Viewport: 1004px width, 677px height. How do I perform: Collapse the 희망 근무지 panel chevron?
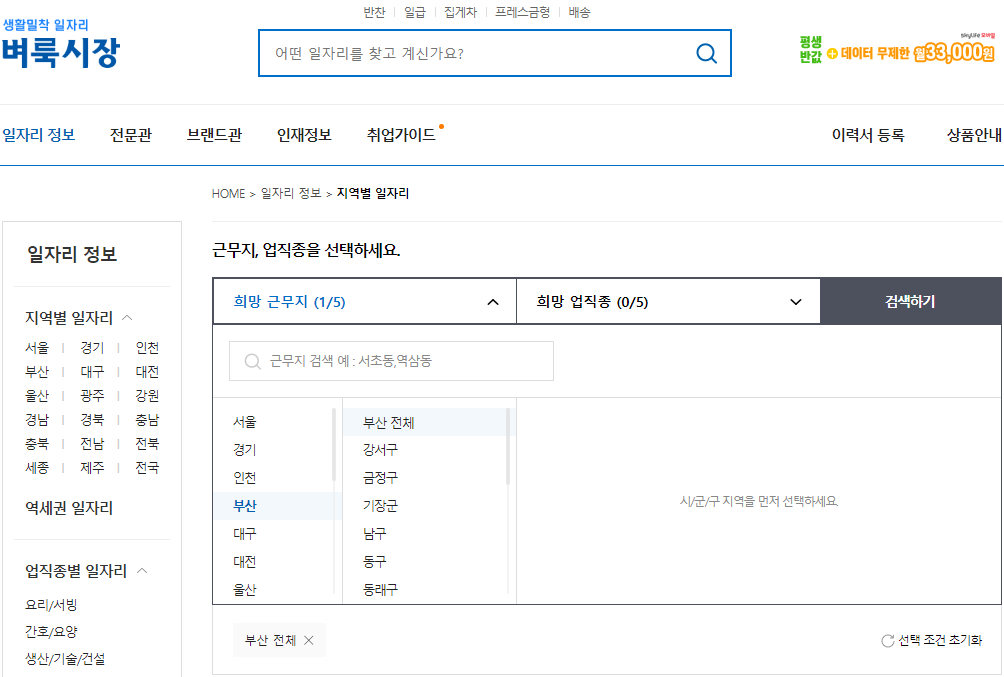point(491,300)
